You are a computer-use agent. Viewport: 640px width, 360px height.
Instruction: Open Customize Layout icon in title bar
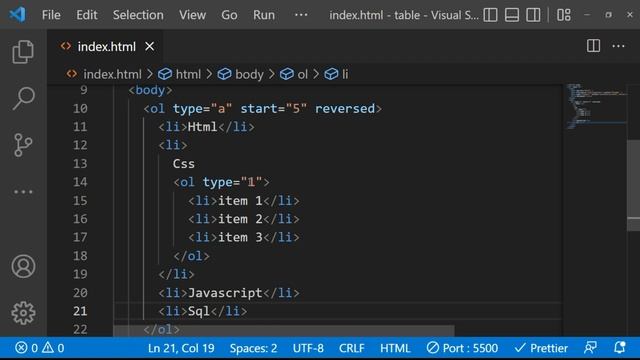[x=564, y=15]
